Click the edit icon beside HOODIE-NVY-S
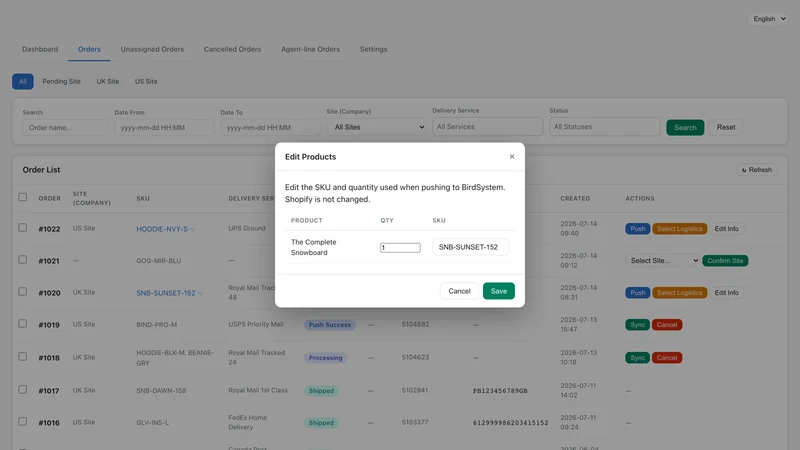Screen dimensions: 800x450 click(x=192, y=230)
